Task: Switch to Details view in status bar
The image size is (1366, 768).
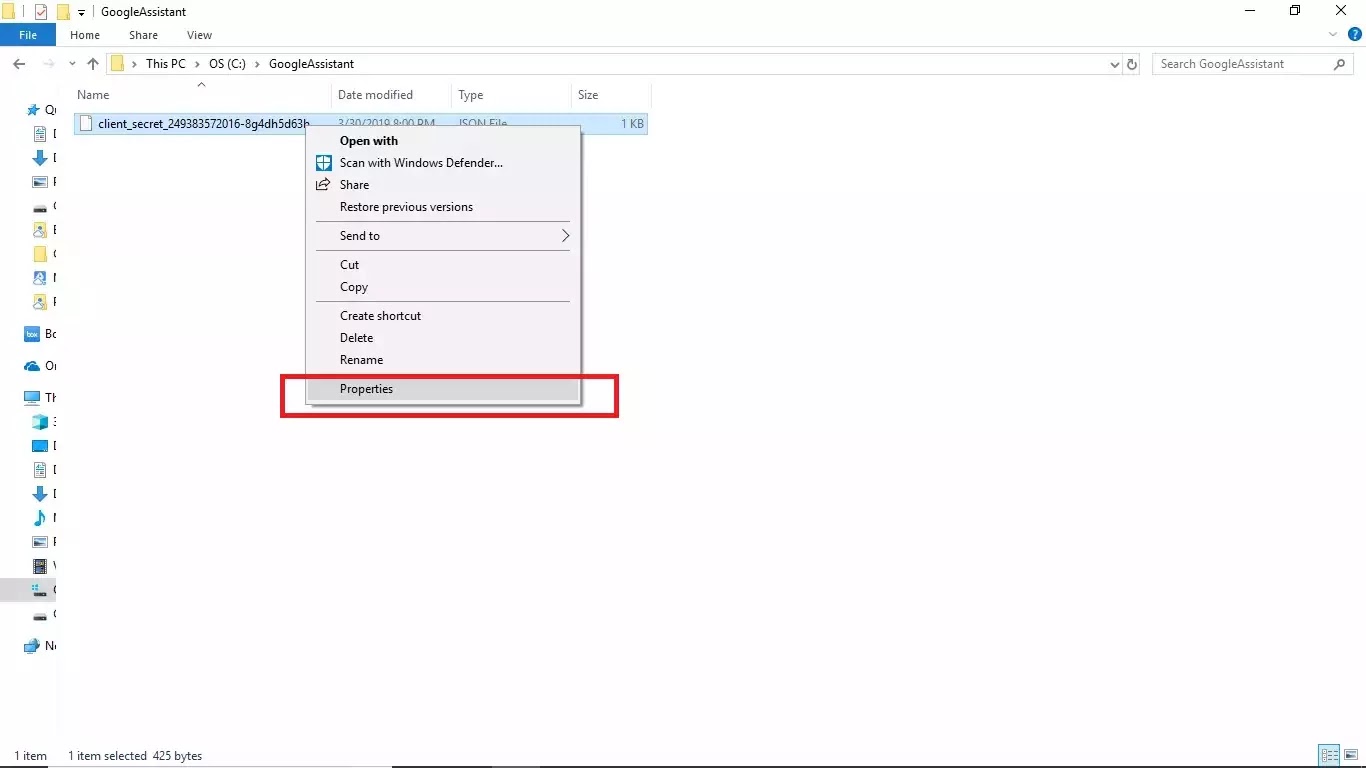Action: 1329,755
